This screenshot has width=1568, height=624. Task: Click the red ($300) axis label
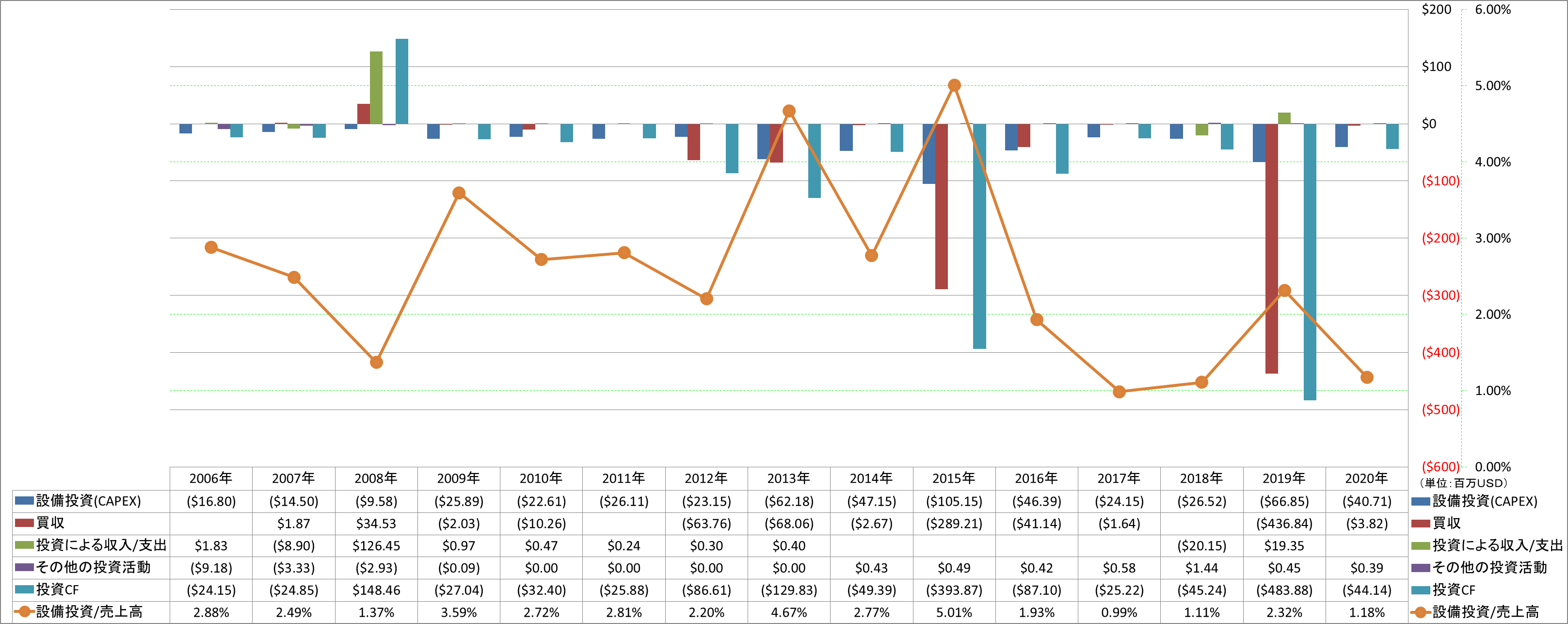point(1440,296)
